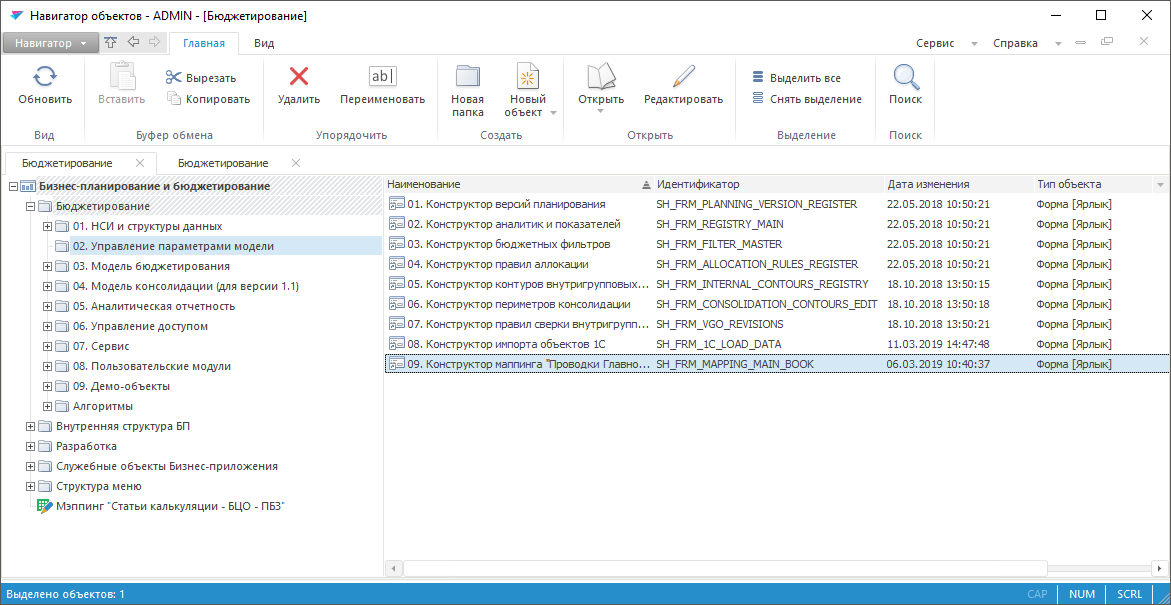The height and width of the screenshot is (605, 1171).
Task: Click the Открыть book icon
Action: (x=601, y=76)
